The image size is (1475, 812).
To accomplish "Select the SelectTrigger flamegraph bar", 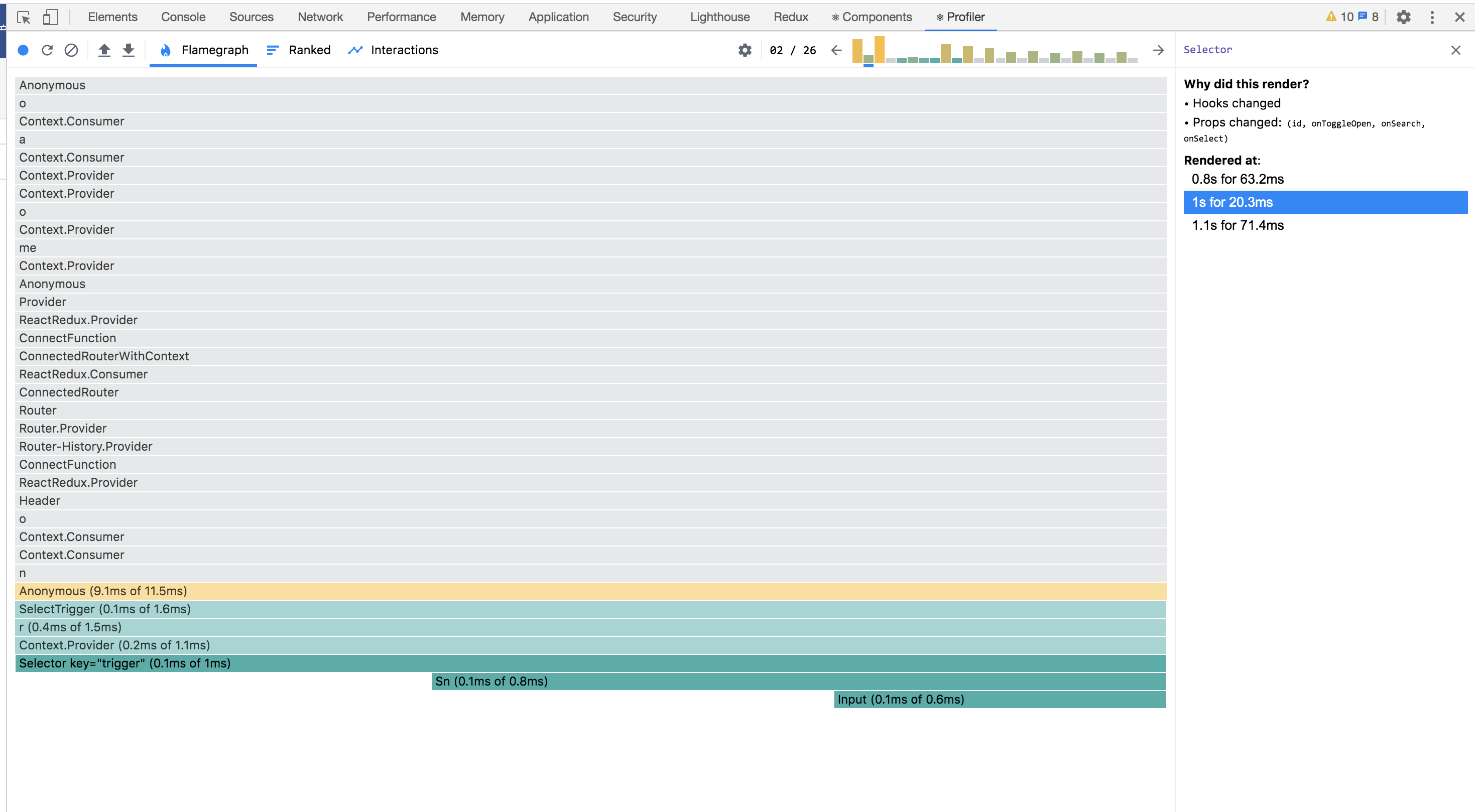I will tap(590, 609).
